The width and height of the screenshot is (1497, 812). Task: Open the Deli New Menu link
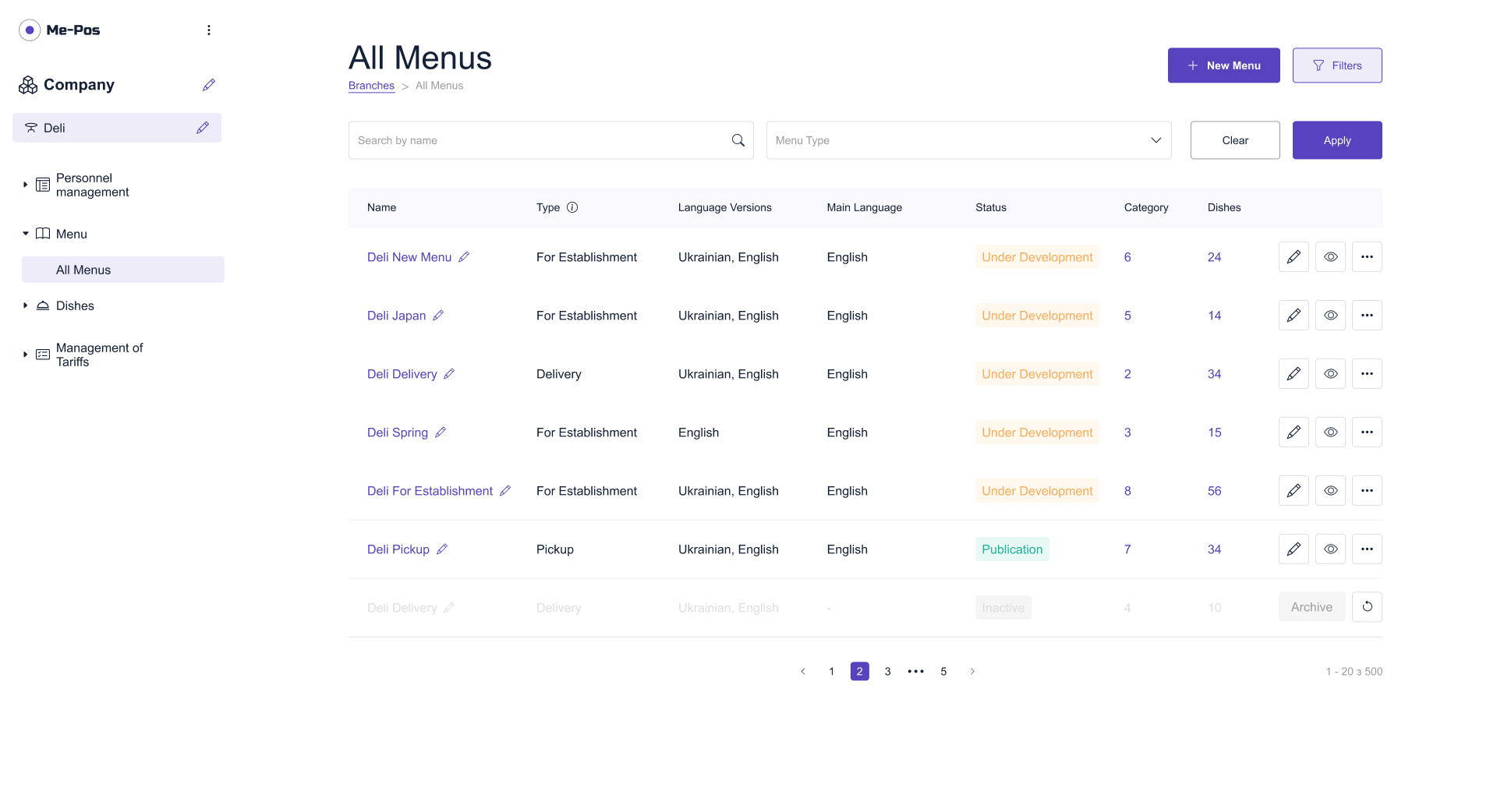(409, 257)
